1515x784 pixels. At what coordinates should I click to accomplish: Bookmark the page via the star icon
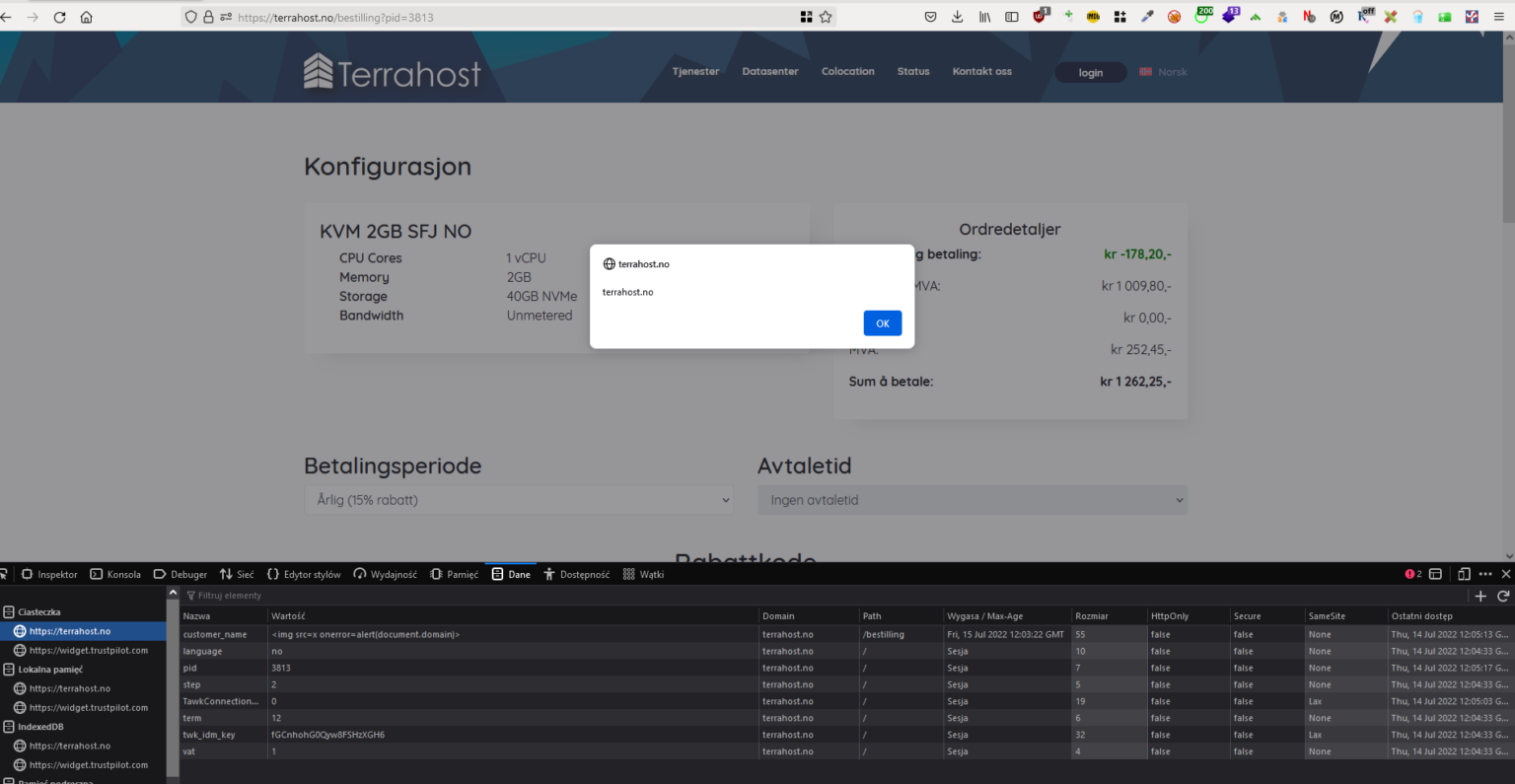pyautogui.click(x=826, y=16)
